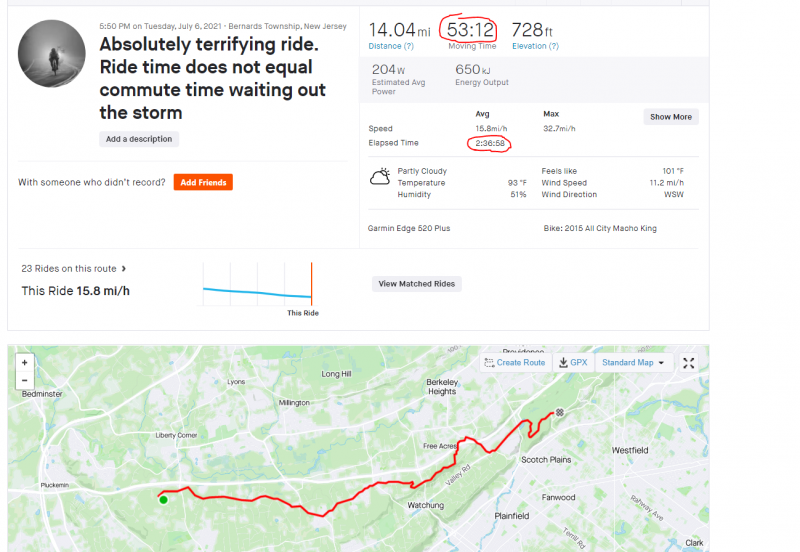Open View Matched Rides
Viewport: 800px width, 552px height.
tap(416, 284)
